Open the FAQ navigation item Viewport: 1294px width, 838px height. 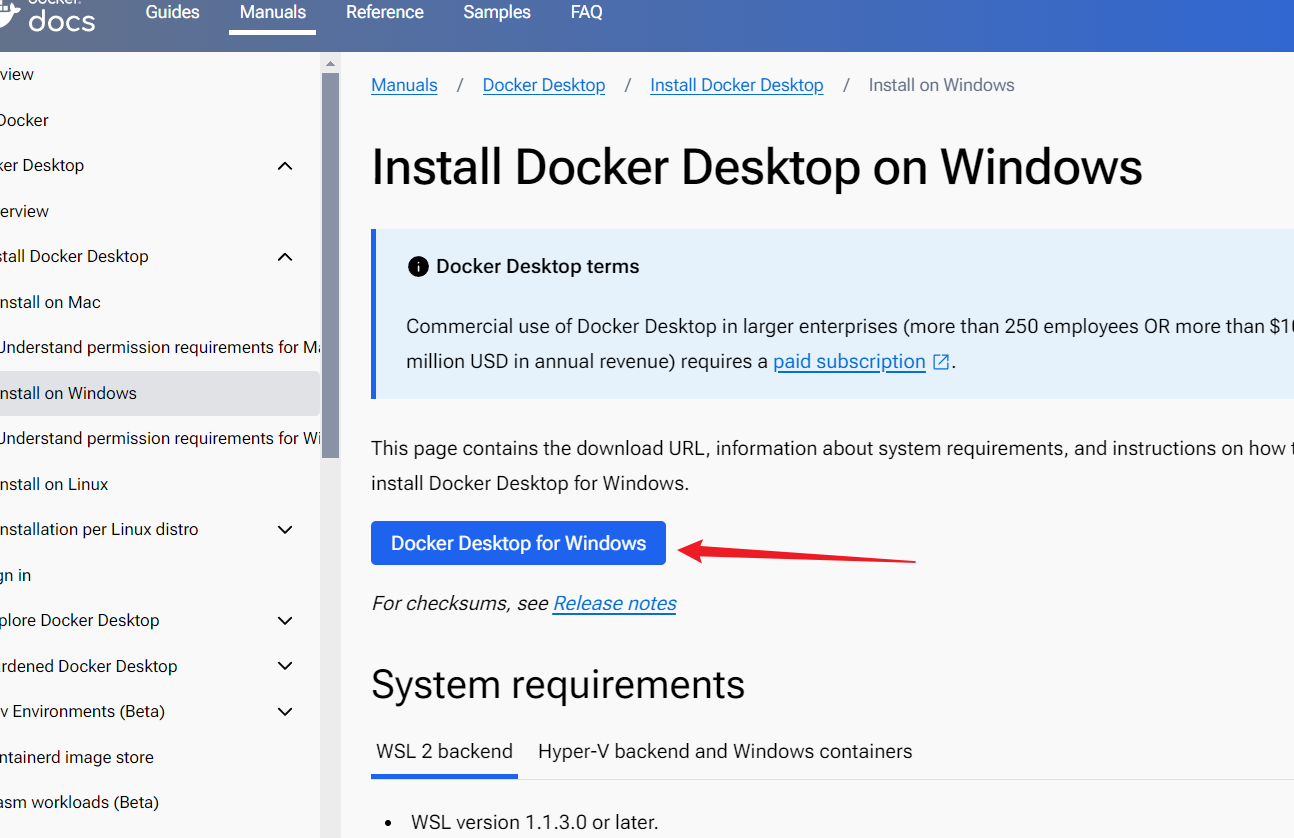point(587,13)
